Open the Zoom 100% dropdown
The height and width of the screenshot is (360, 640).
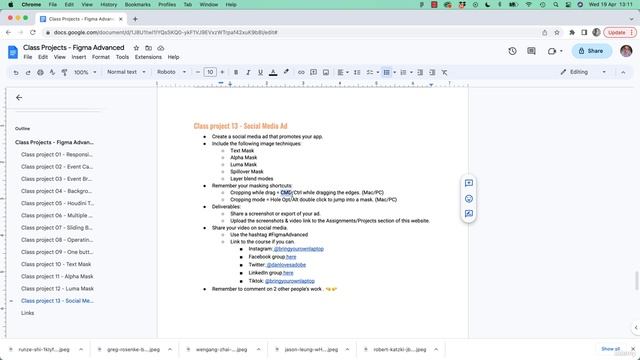(x=85, y=72)
